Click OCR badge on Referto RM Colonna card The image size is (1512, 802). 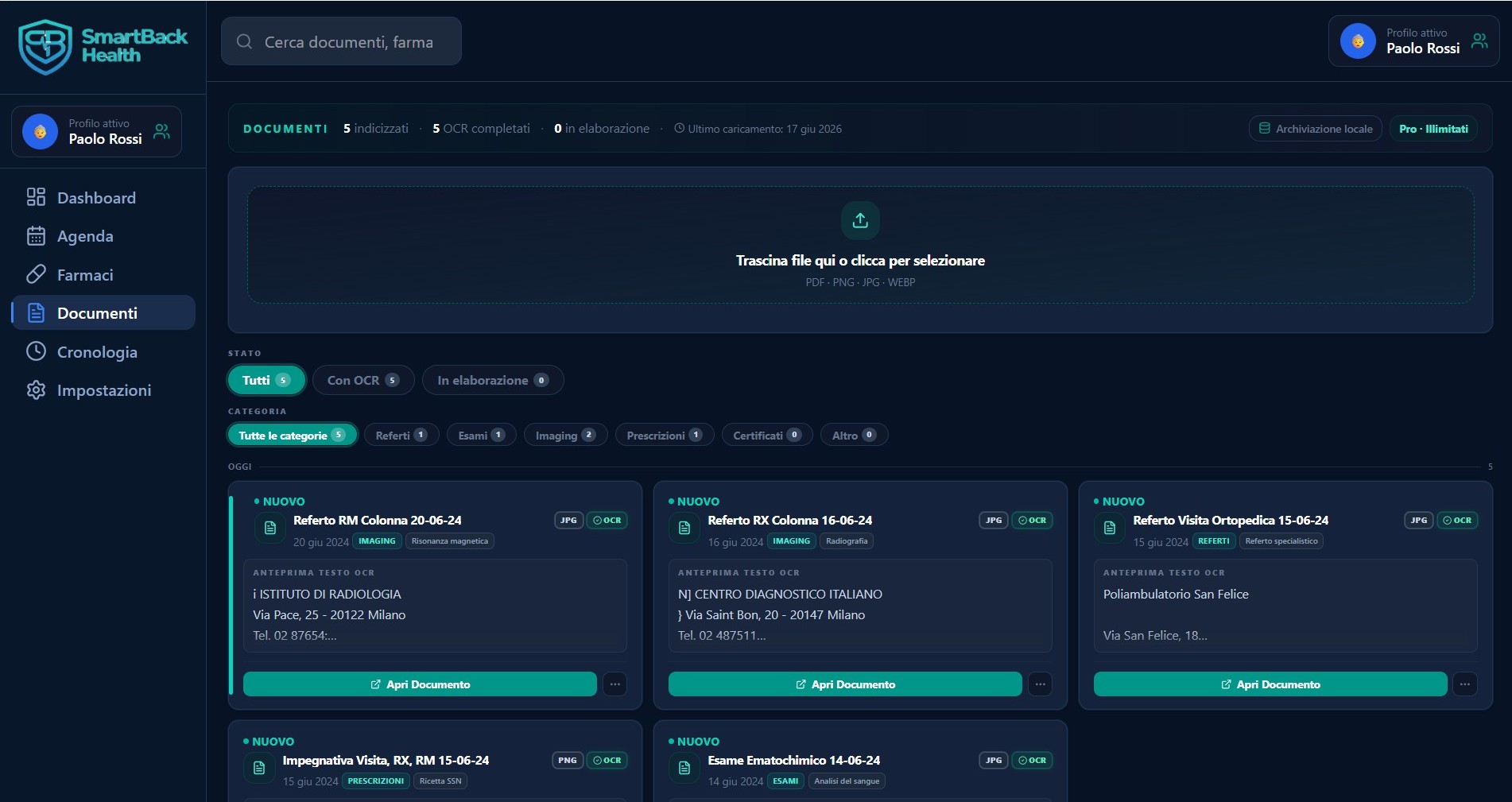[607, 521]
